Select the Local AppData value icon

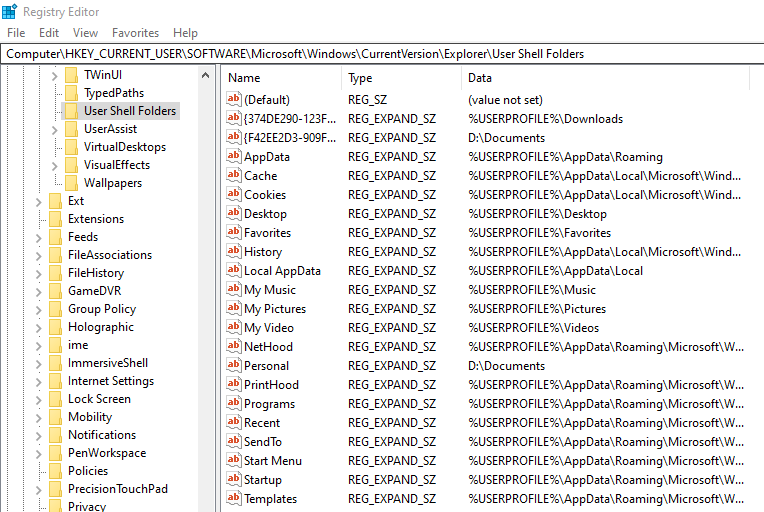tap(234, 270)
